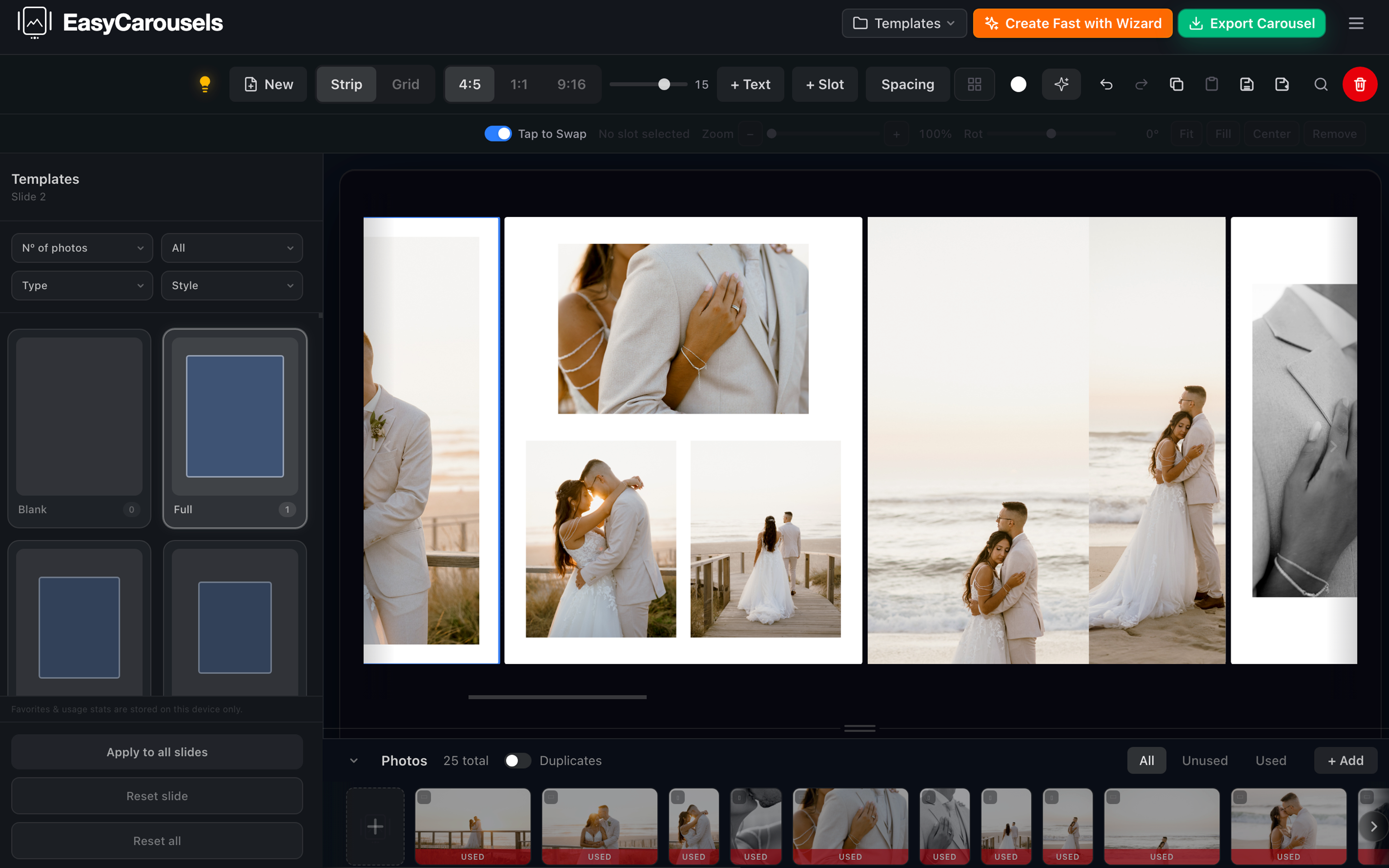Image resolution: width=1389 pixels, height=868 pixels.
Task: Copy the current slide
Action: pyautogui.click(x=1176, y=84)
